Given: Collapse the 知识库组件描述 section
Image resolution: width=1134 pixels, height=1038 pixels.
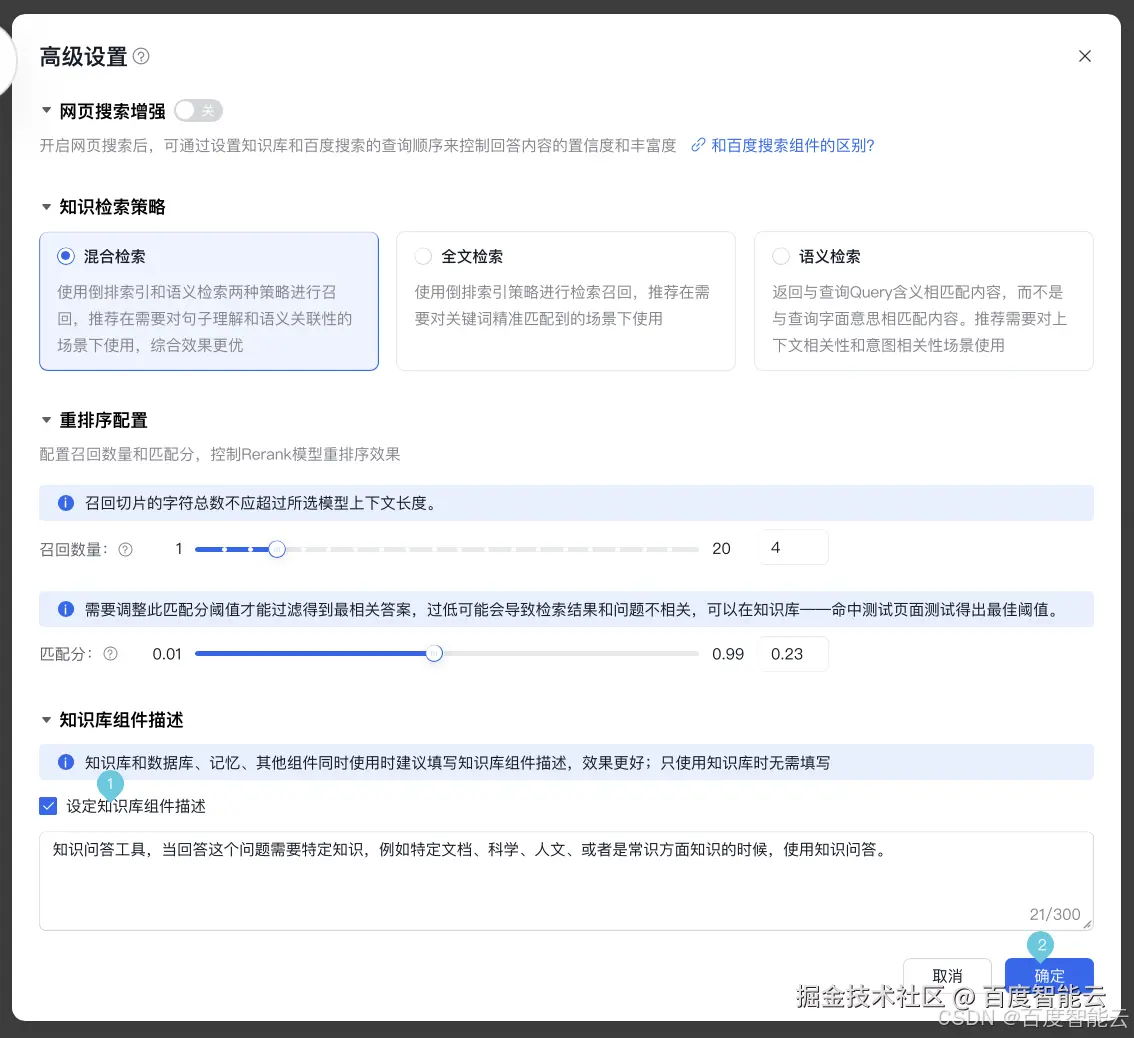Looking at the screenshot, I should (47, 720).
